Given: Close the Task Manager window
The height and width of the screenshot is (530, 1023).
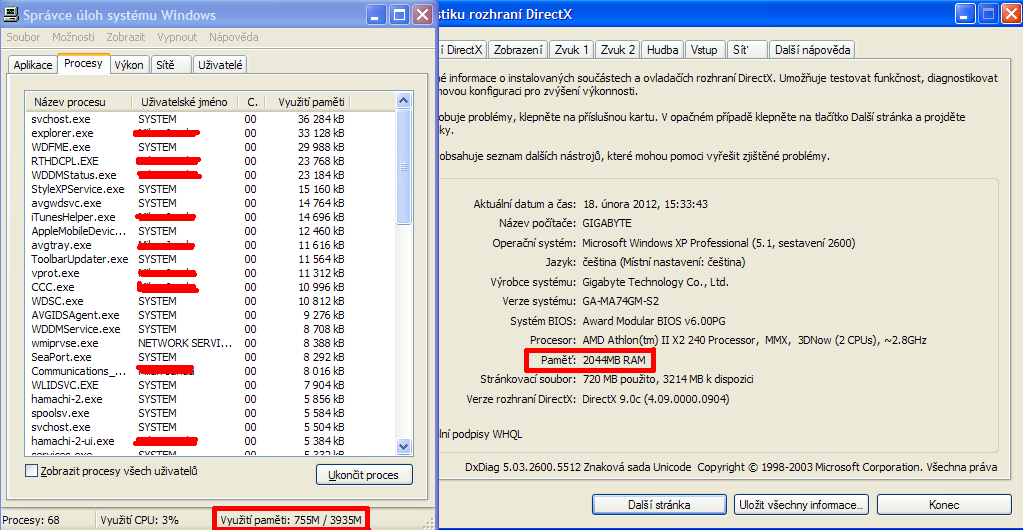Looking at the screenshot, I should pos(422,14).
